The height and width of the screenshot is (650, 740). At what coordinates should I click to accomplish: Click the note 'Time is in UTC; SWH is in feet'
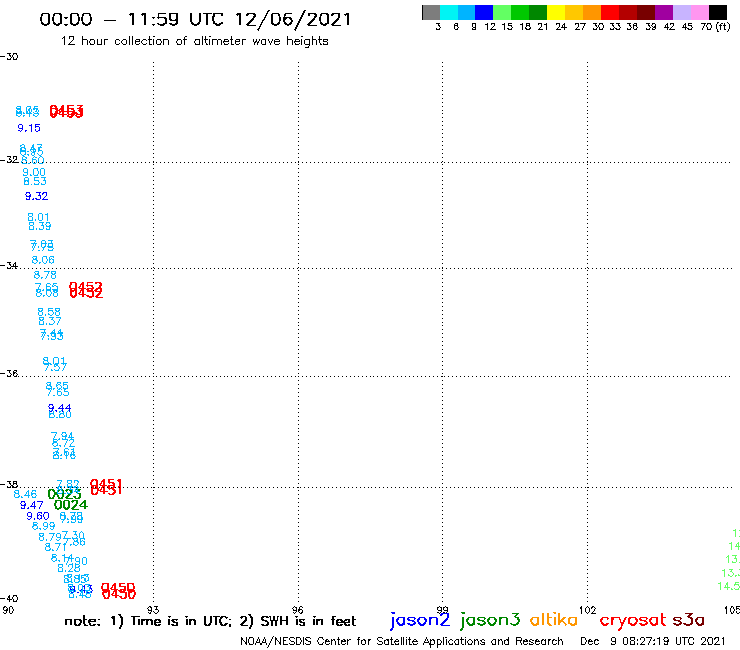coord(210,621)
